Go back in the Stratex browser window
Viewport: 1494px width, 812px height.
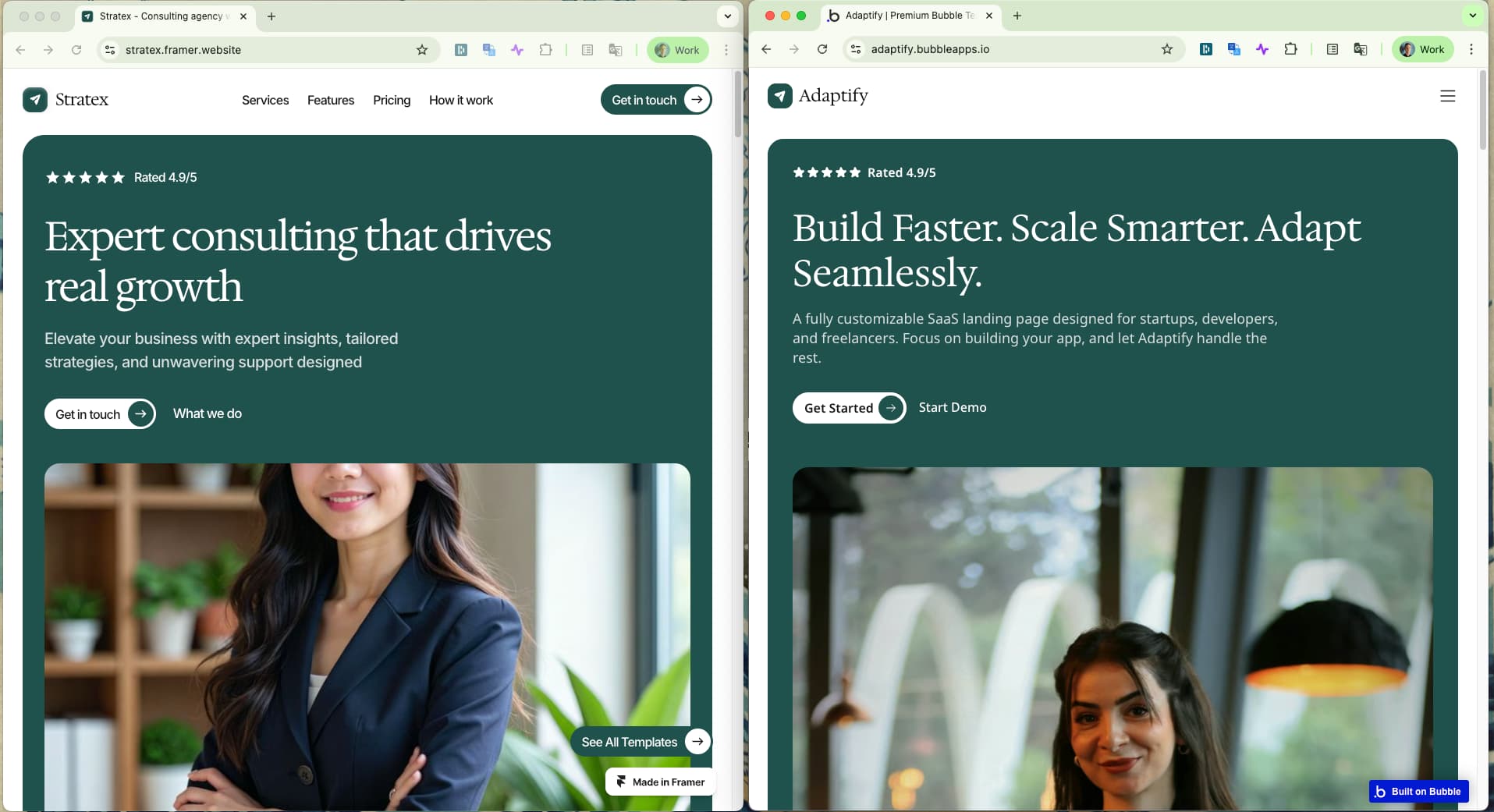(x=21, y=50)
